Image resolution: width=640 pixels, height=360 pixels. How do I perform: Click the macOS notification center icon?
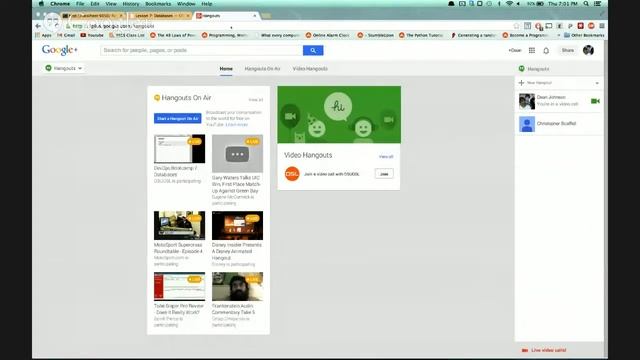[598, 4]
